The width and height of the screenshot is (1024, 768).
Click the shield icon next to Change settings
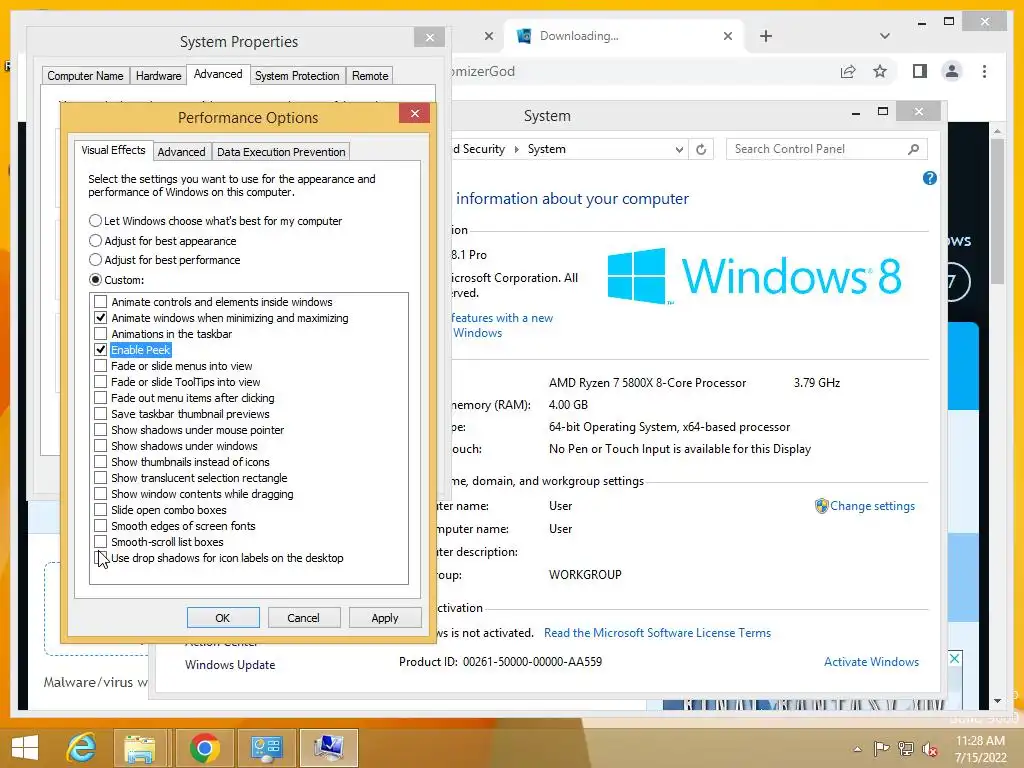[x=821, y=506]
